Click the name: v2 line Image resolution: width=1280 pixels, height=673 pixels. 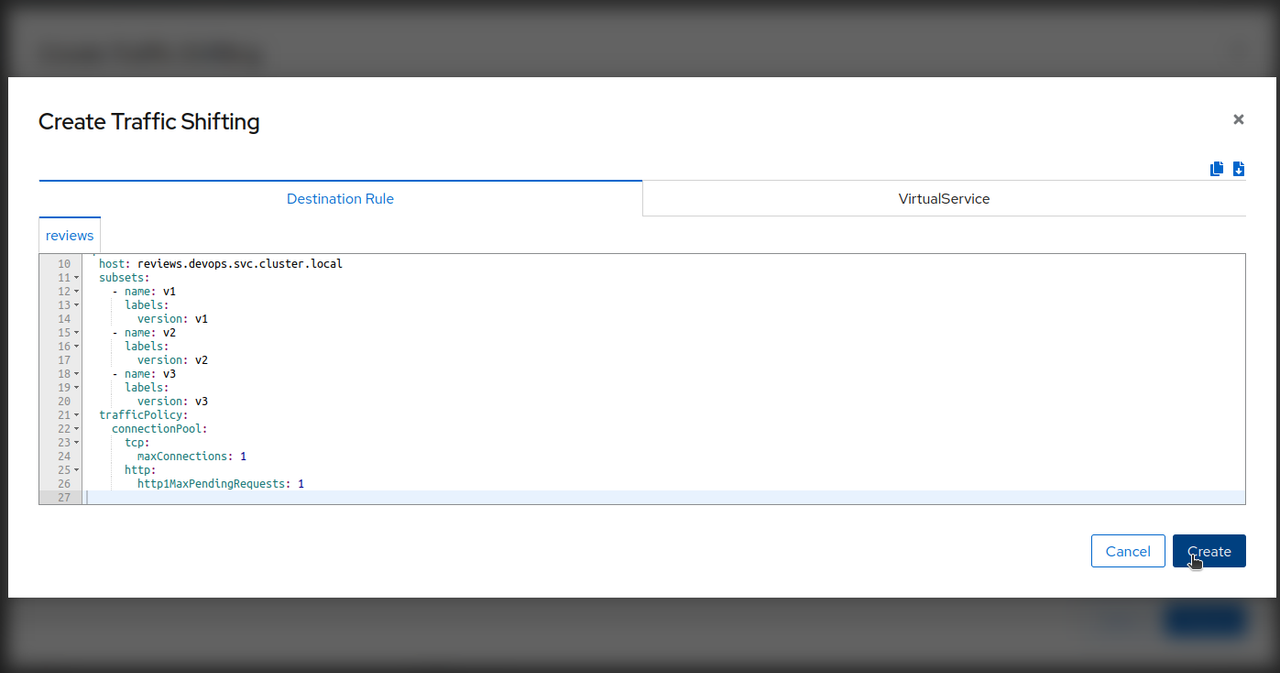tap(144, 333)
